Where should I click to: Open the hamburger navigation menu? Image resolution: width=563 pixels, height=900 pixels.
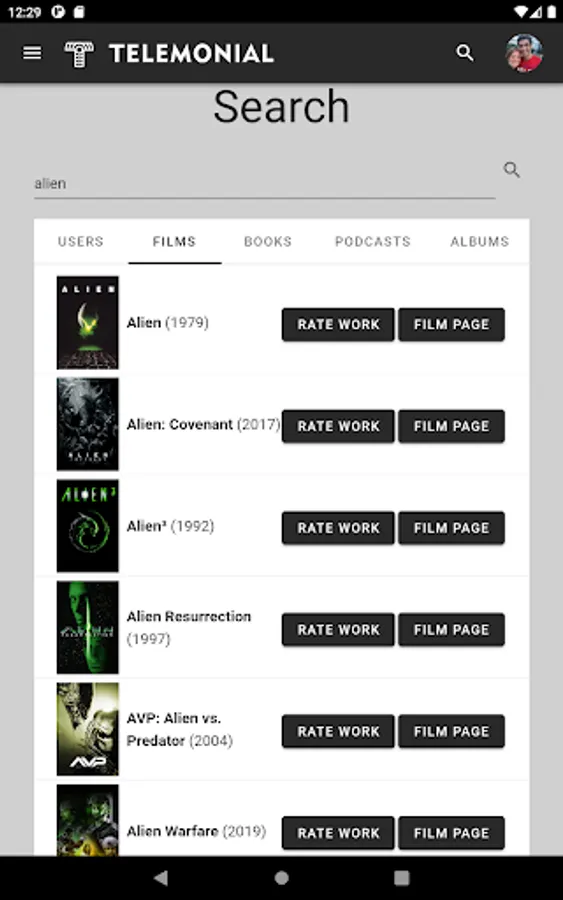[x=32, y=53]
